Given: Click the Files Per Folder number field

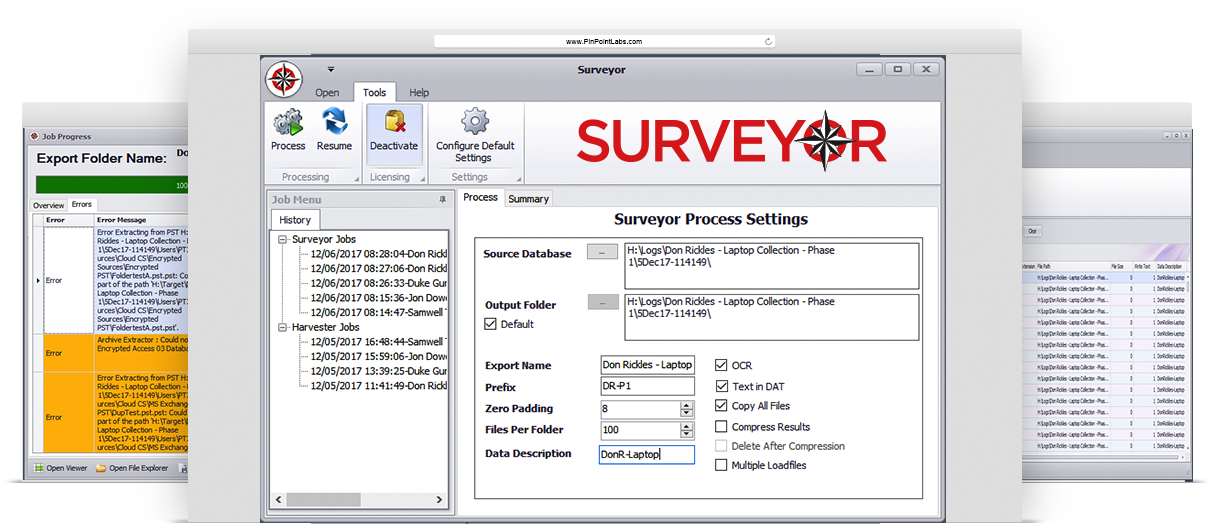Looking at the screenshot, I should point(640,430).
